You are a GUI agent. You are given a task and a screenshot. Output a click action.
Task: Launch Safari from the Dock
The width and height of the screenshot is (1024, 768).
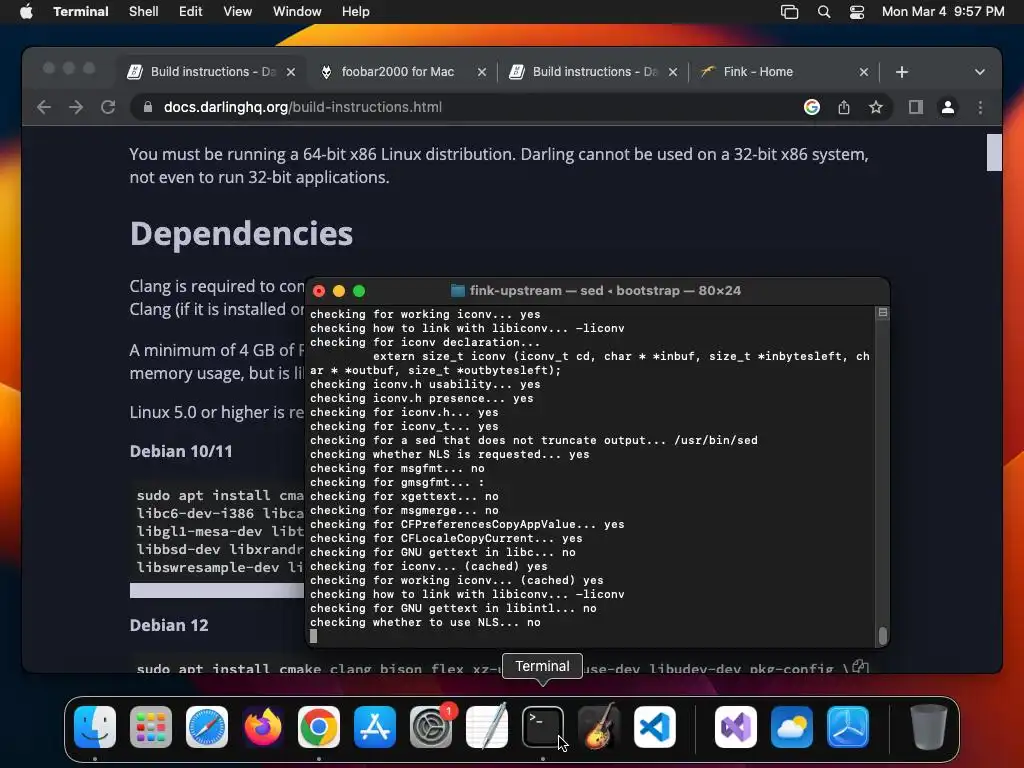(207, 727)
